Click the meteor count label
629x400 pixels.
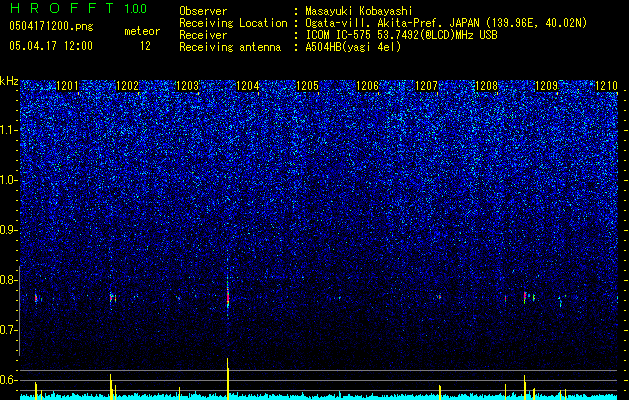coord(142,31)
